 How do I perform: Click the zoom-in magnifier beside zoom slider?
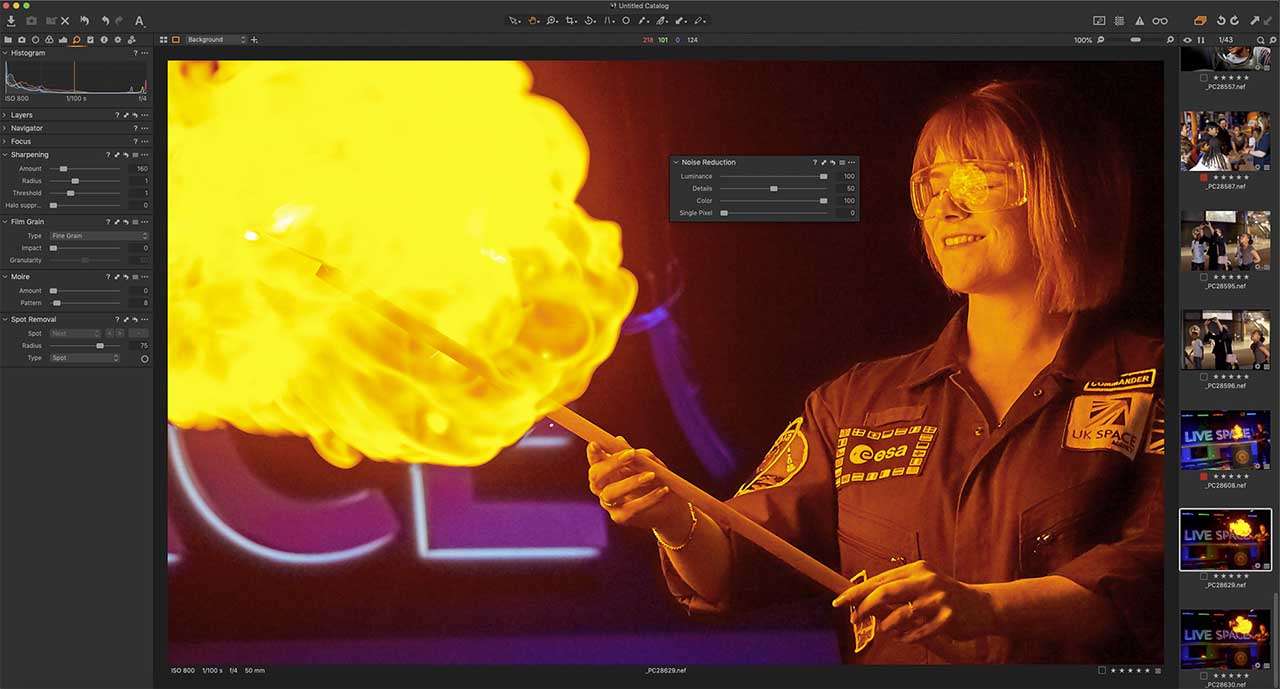click(1169, 40)
